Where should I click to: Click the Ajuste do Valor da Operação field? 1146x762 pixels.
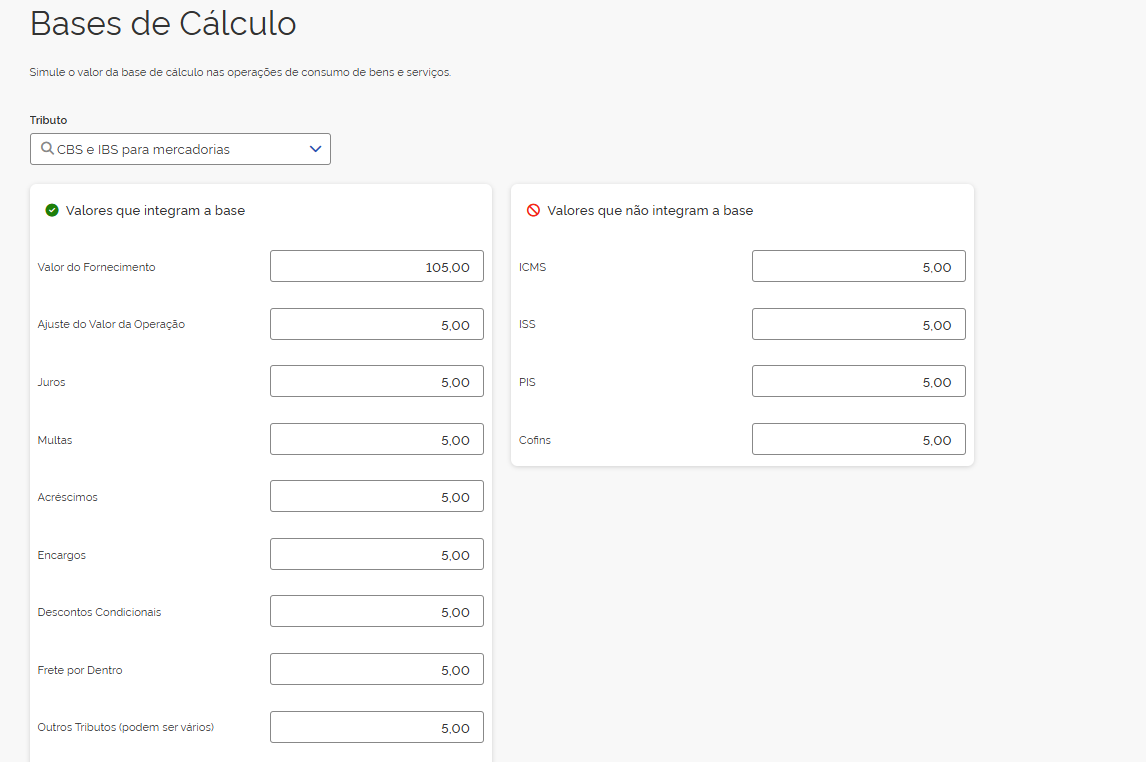pos(376,324)
